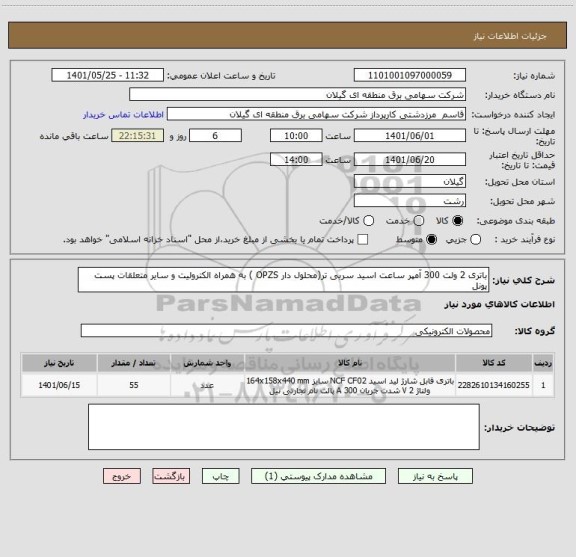Click the جزئیات اطلاعات نیاز header title

pyautogui.click(x=510, y=36)
